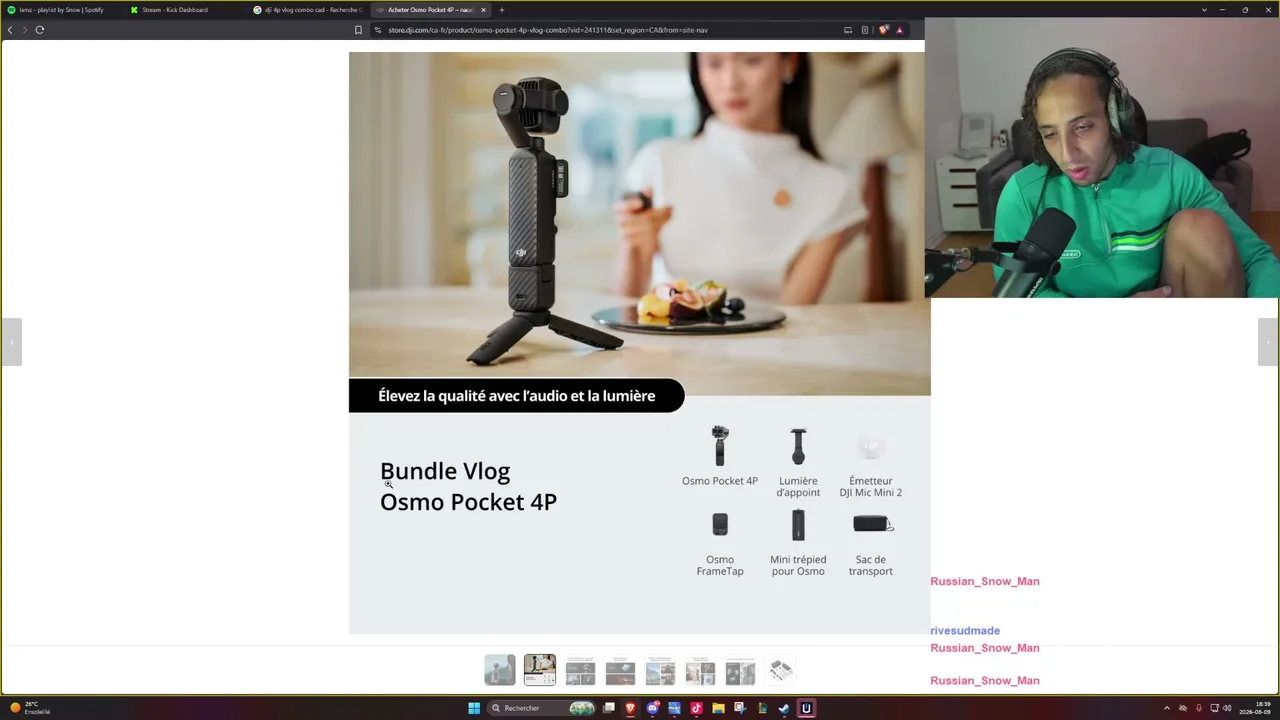Image resolution: width=1280 pixels, height=720 pixels.
Task: Select the third product gallery thumbnail
Action: pos(580,670)
